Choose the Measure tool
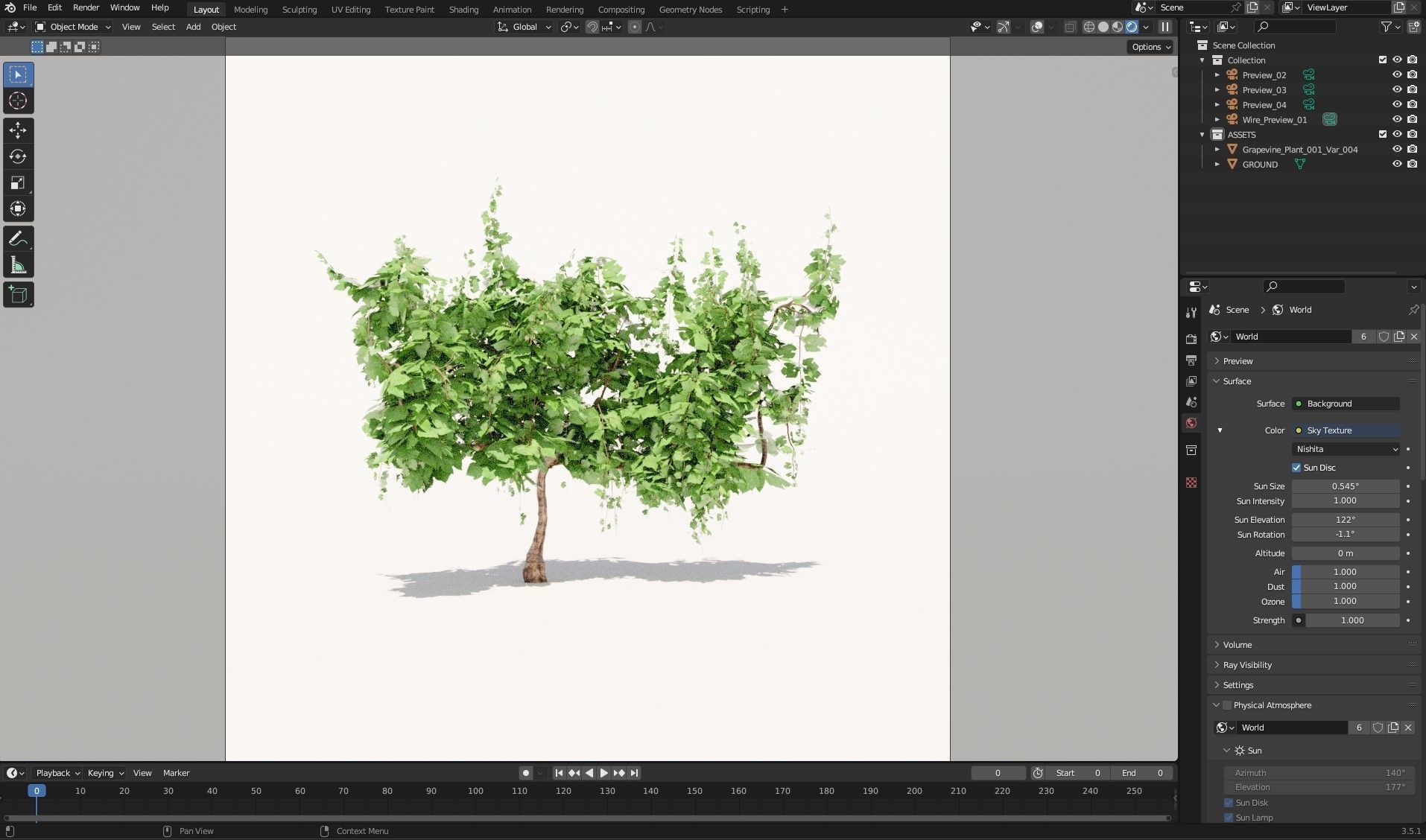 pos(17,264)
